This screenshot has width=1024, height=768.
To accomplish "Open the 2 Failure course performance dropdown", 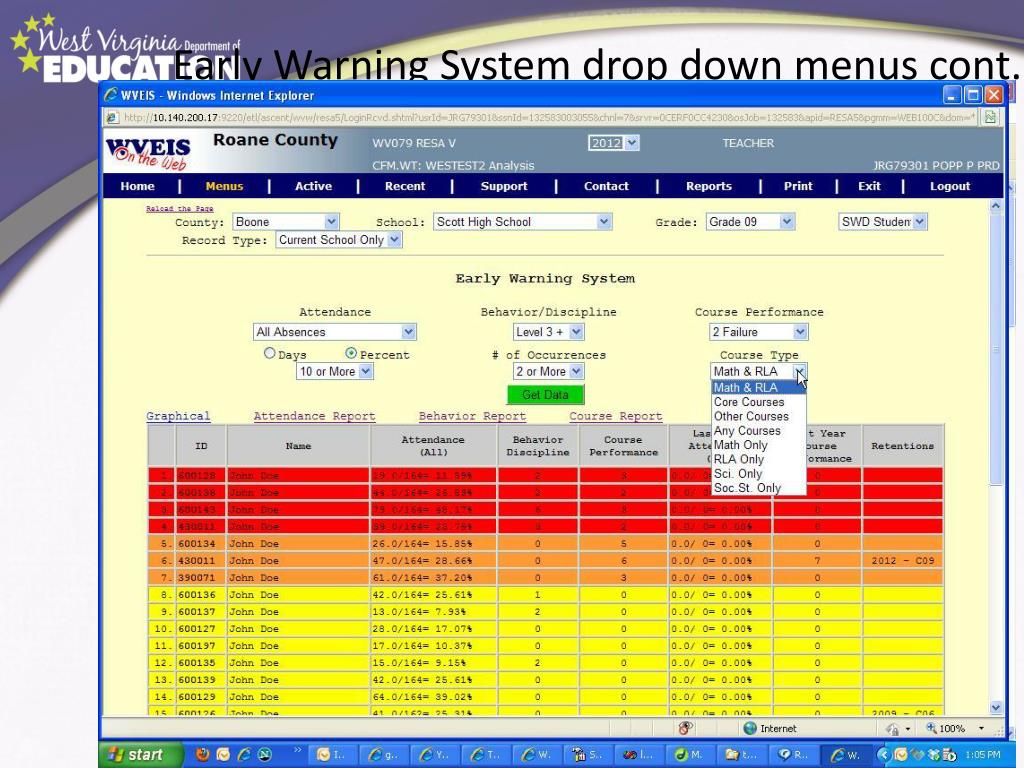I will coord(759,332).
